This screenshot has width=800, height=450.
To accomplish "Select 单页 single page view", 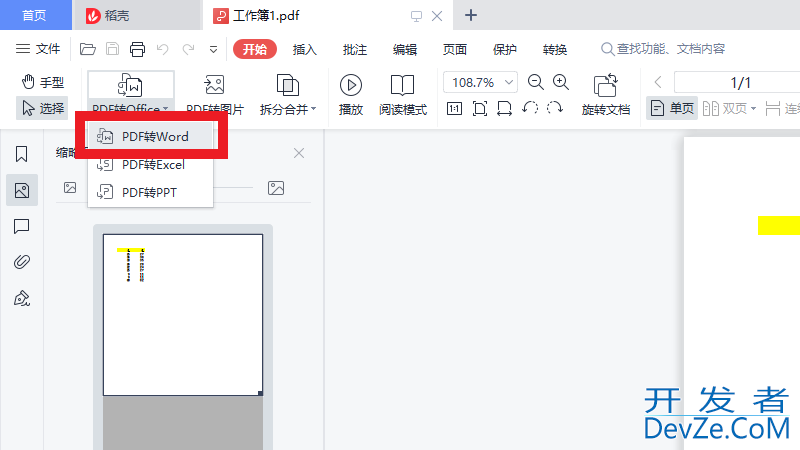I will (x=672, y=108).
